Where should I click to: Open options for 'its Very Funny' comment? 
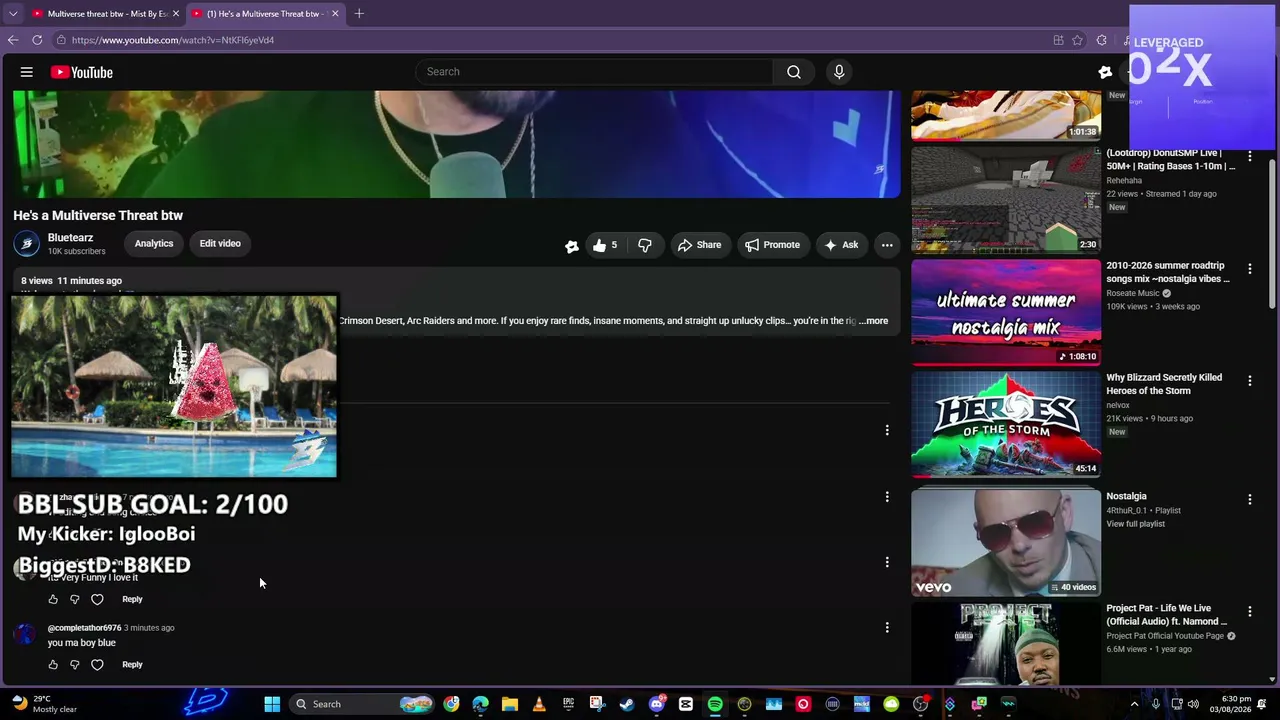click(x=887, y=562)
